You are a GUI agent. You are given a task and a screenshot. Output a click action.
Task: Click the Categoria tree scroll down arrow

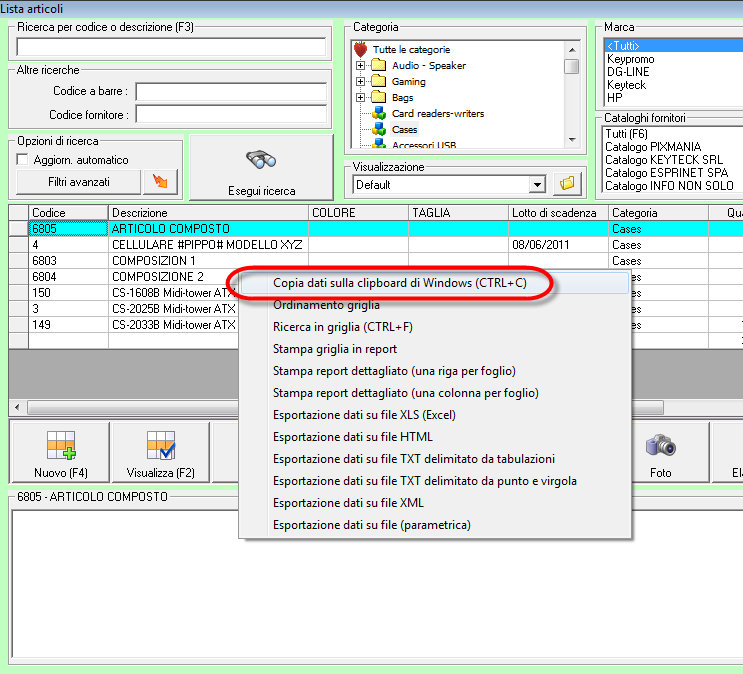(572, 139)
